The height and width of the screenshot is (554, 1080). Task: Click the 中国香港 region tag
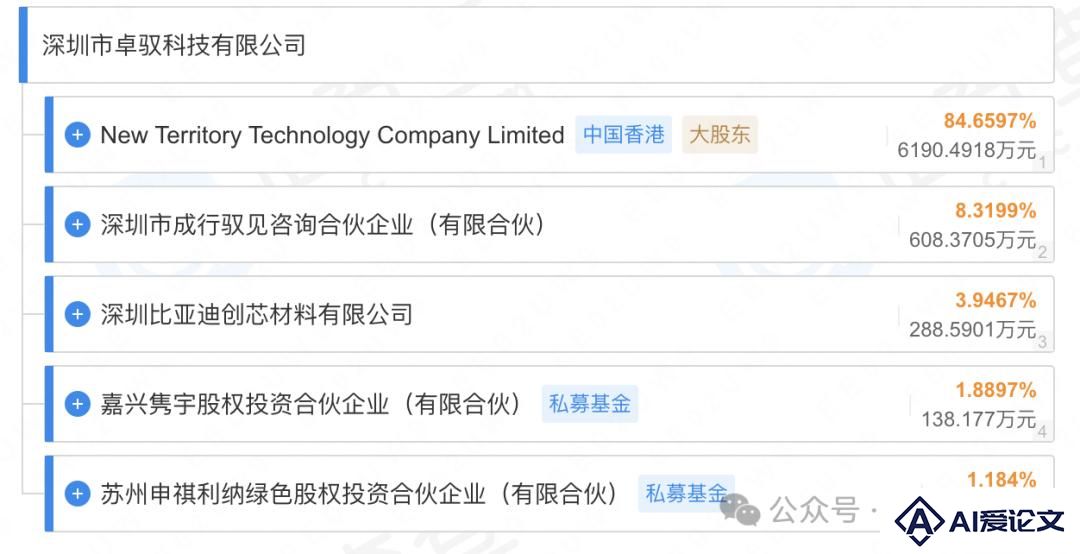point(623,134)
